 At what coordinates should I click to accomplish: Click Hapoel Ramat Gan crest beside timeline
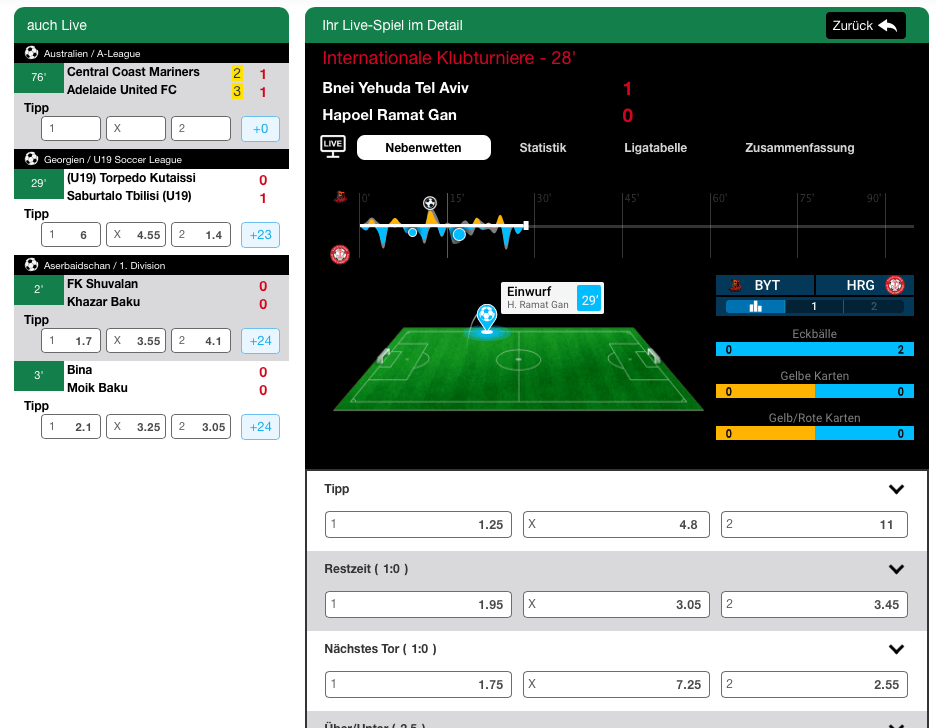[x=340, y=254]
